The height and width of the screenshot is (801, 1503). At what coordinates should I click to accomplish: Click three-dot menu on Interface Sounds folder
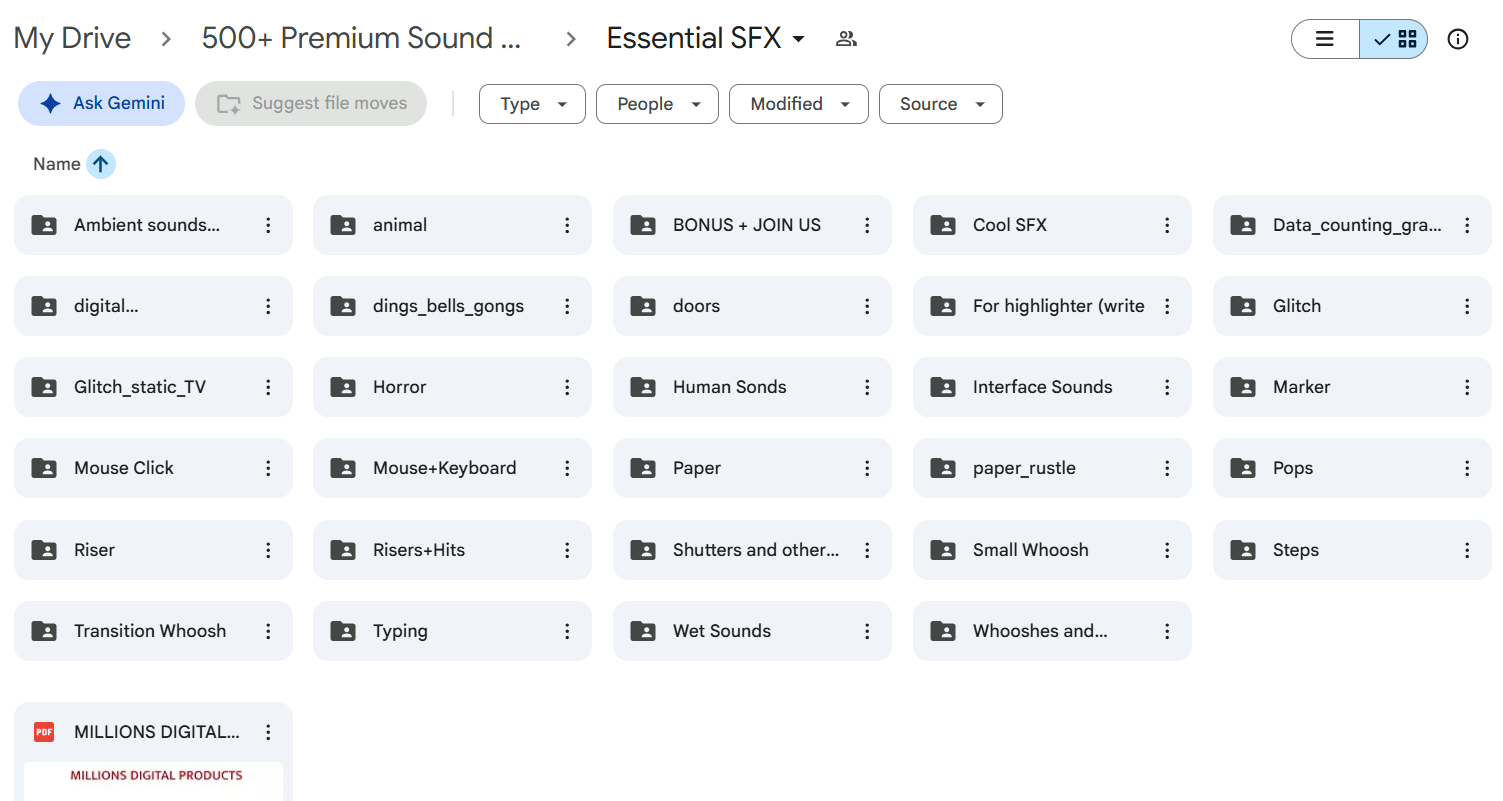tap(1167, 387)
